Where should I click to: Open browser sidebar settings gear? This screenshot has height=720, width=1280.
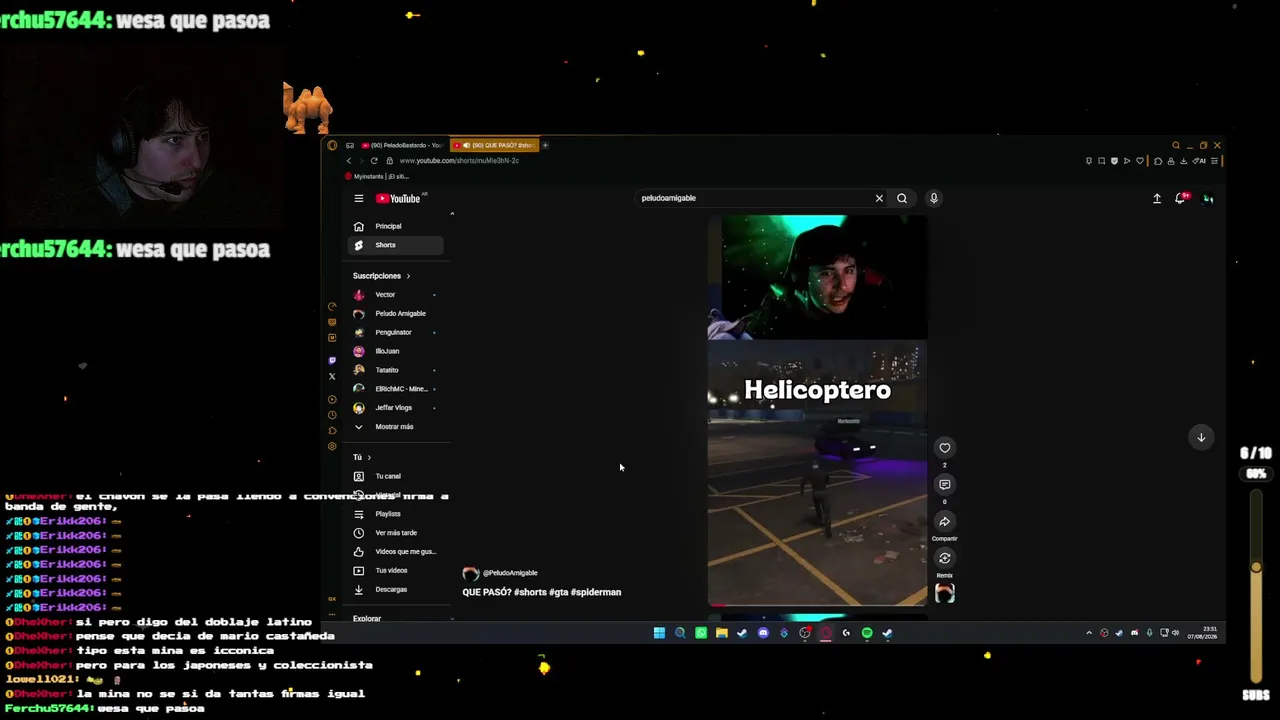(x=332, y=446)
